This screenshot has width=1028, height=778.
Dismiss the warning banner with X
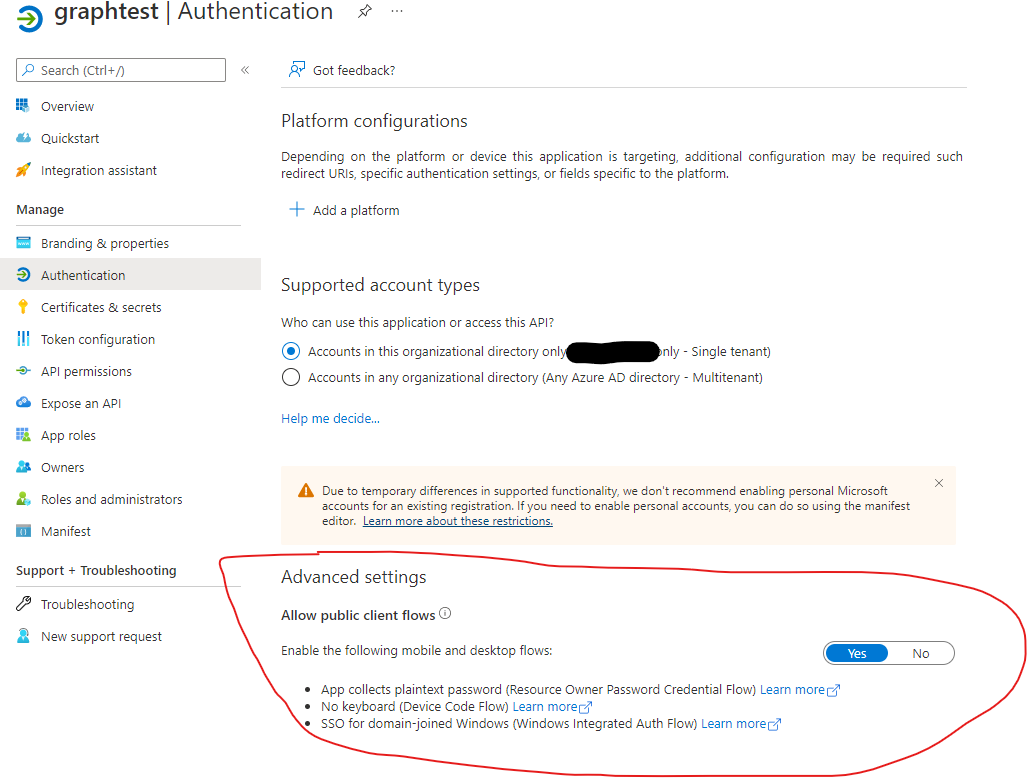coord(939,483)
